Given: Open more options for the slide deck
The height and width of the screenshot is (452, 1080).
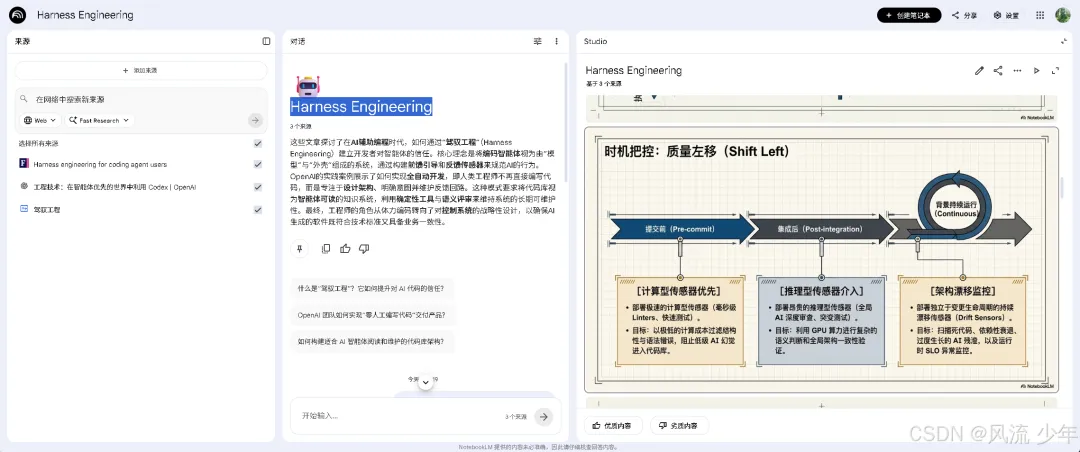Looking at the screenshot, I should click(1017, 70).
